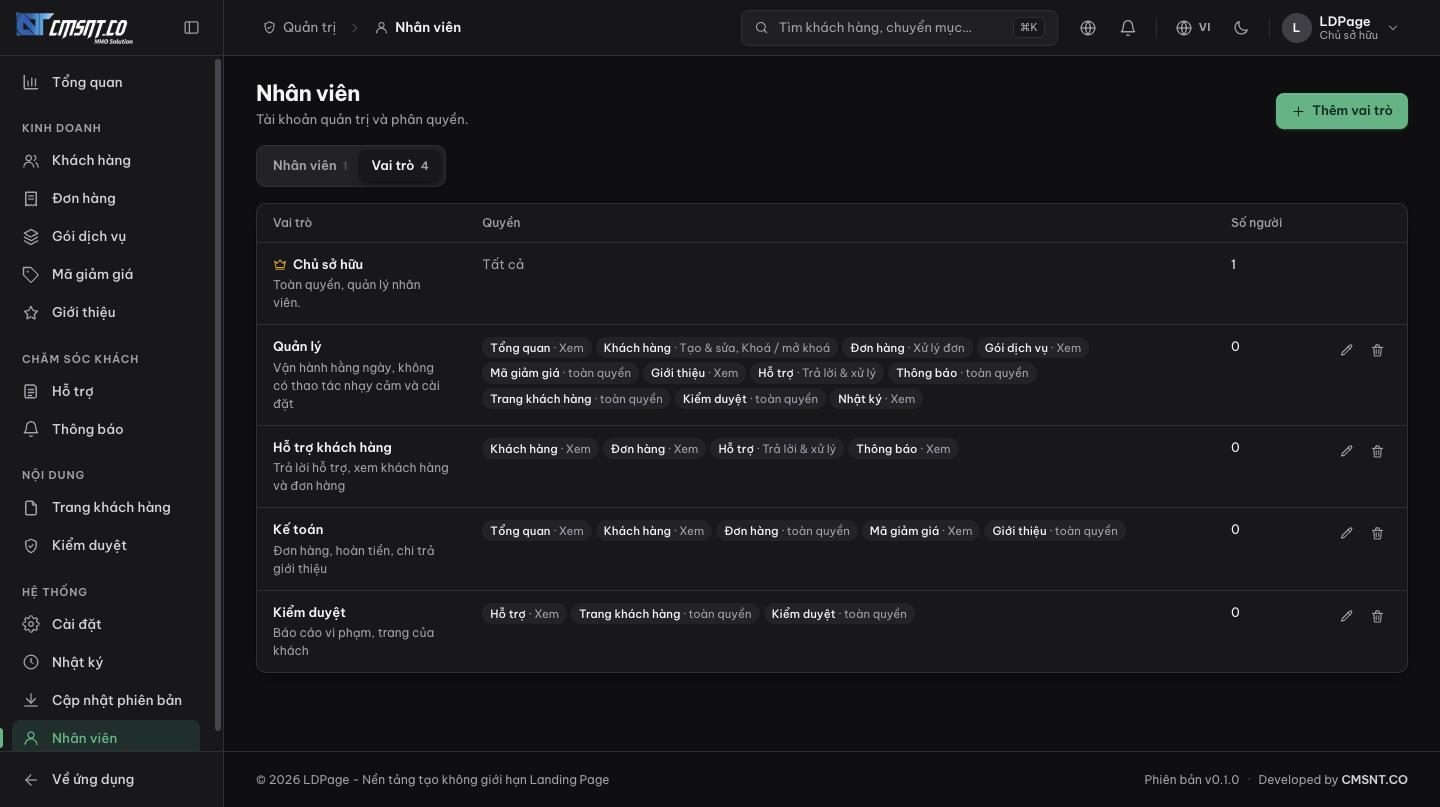Screen dimensions: 1440x807
Task: Open the notifications bell in header
Action: (x=1128, y=28)
